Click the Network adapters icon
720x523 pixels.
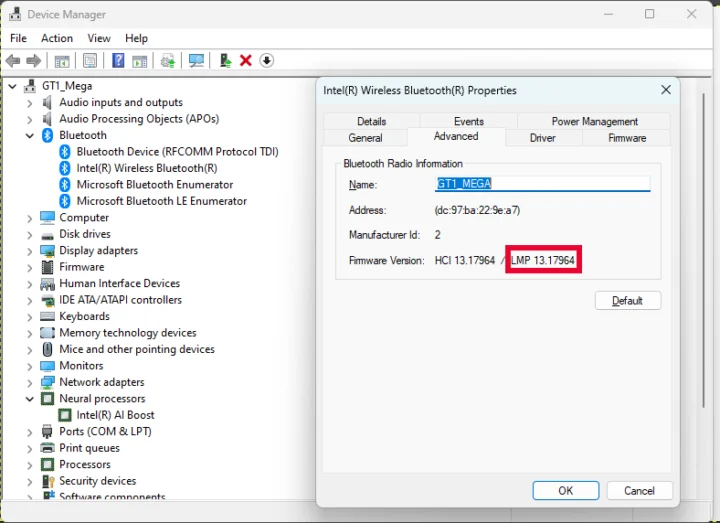(x=47, y=382)
